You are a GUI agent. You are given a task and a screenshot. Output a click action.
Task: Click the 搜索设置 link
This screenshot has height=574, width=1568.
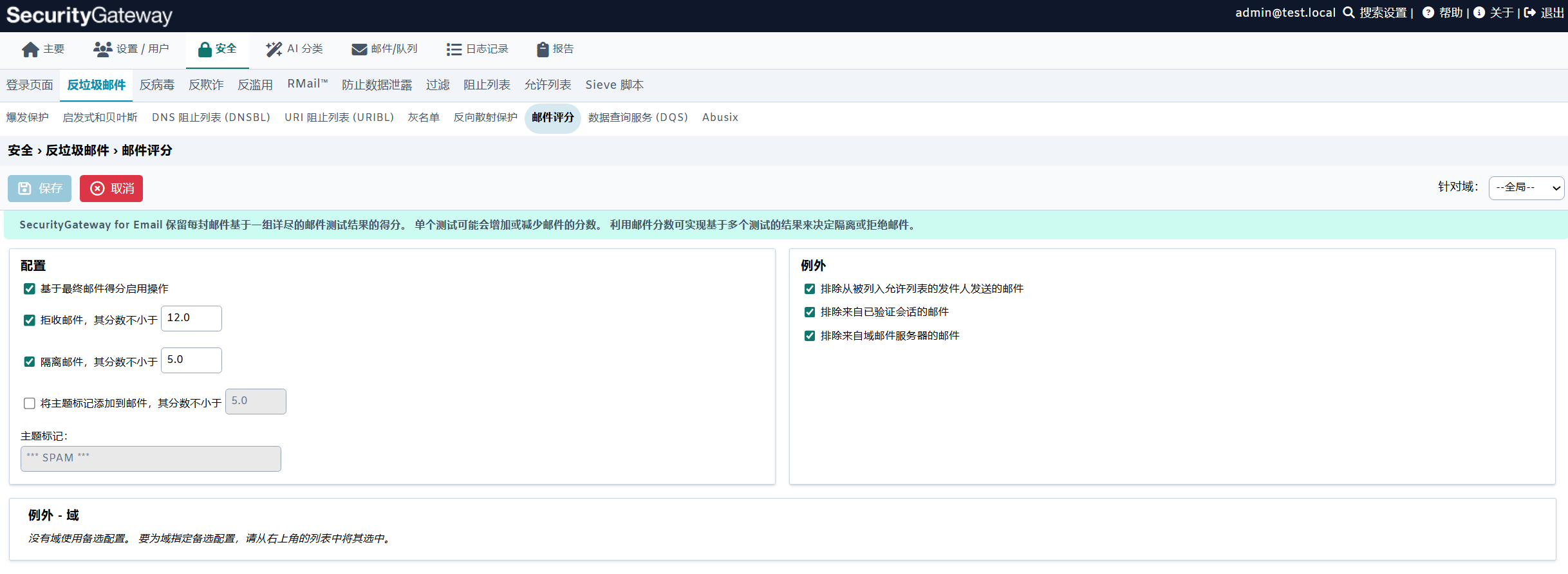[x=1383, y=13]
